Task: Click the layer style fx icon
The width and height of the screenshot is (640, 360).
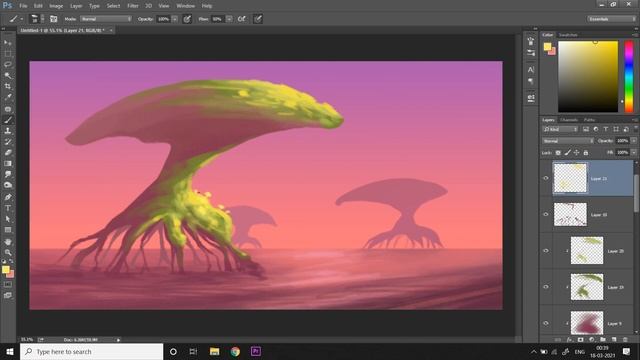Action: (569, 340)
